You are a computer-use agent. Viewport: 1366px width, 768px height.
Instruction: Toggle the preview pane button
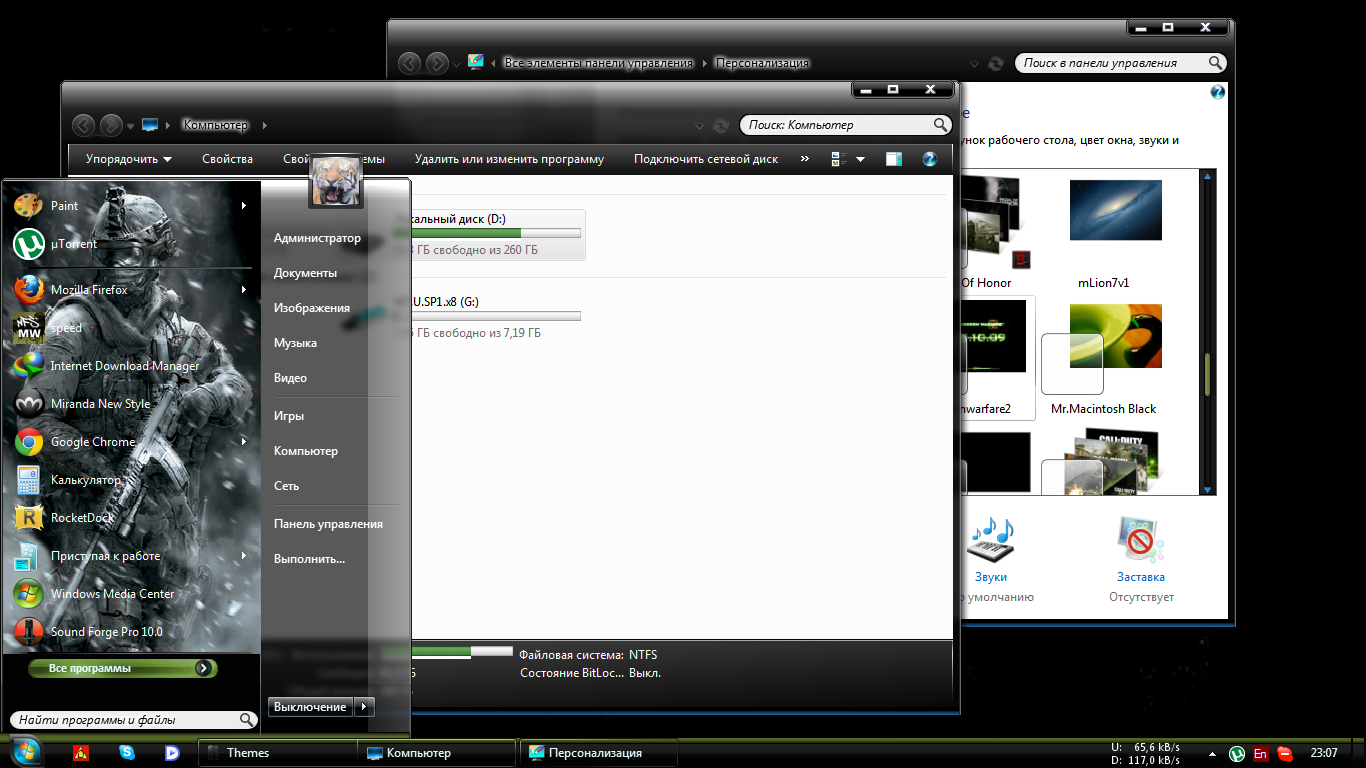tap(894, 159)
